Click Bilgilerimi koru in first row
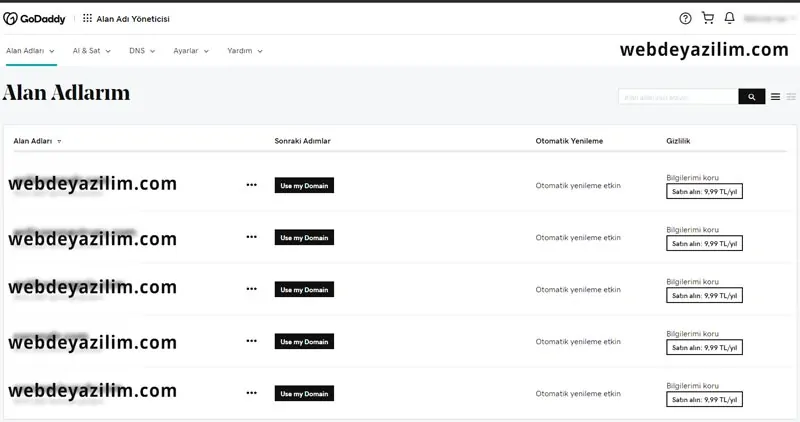This screenshot has width=800, height=422. [692, 178]
